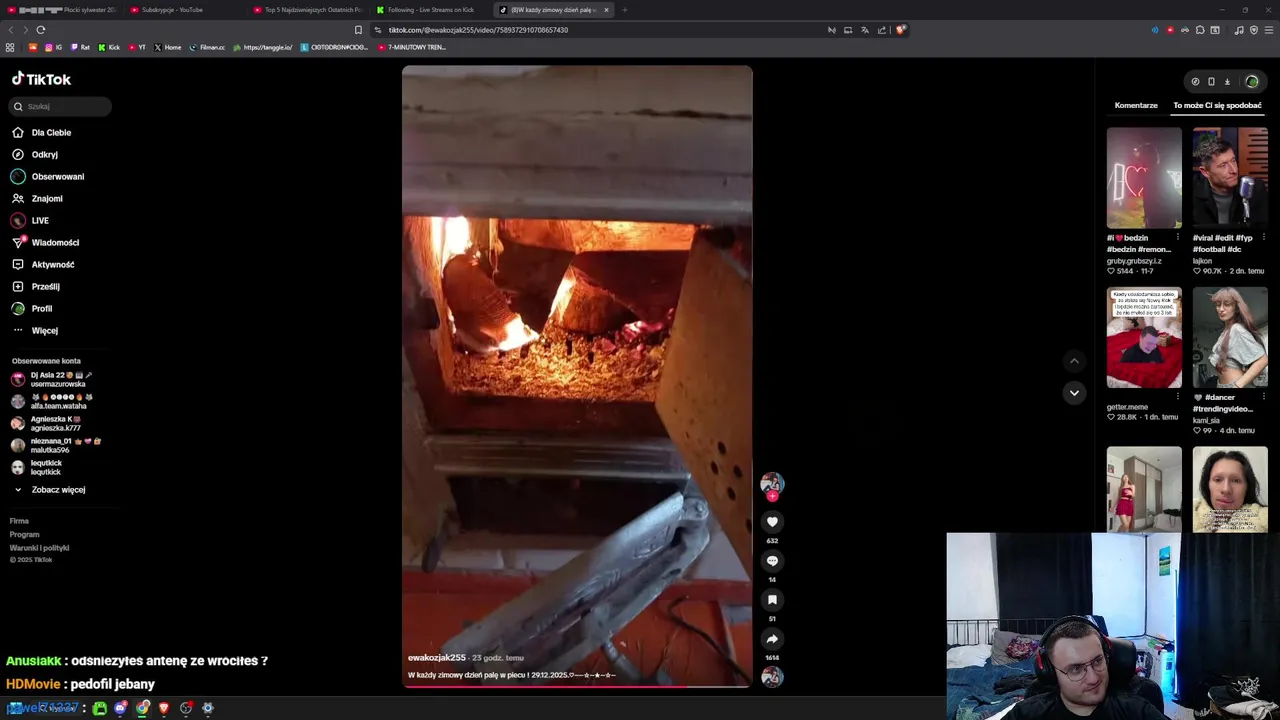Close the active TikTok browser tab
1280x720 pixels.
coord(606,10)
